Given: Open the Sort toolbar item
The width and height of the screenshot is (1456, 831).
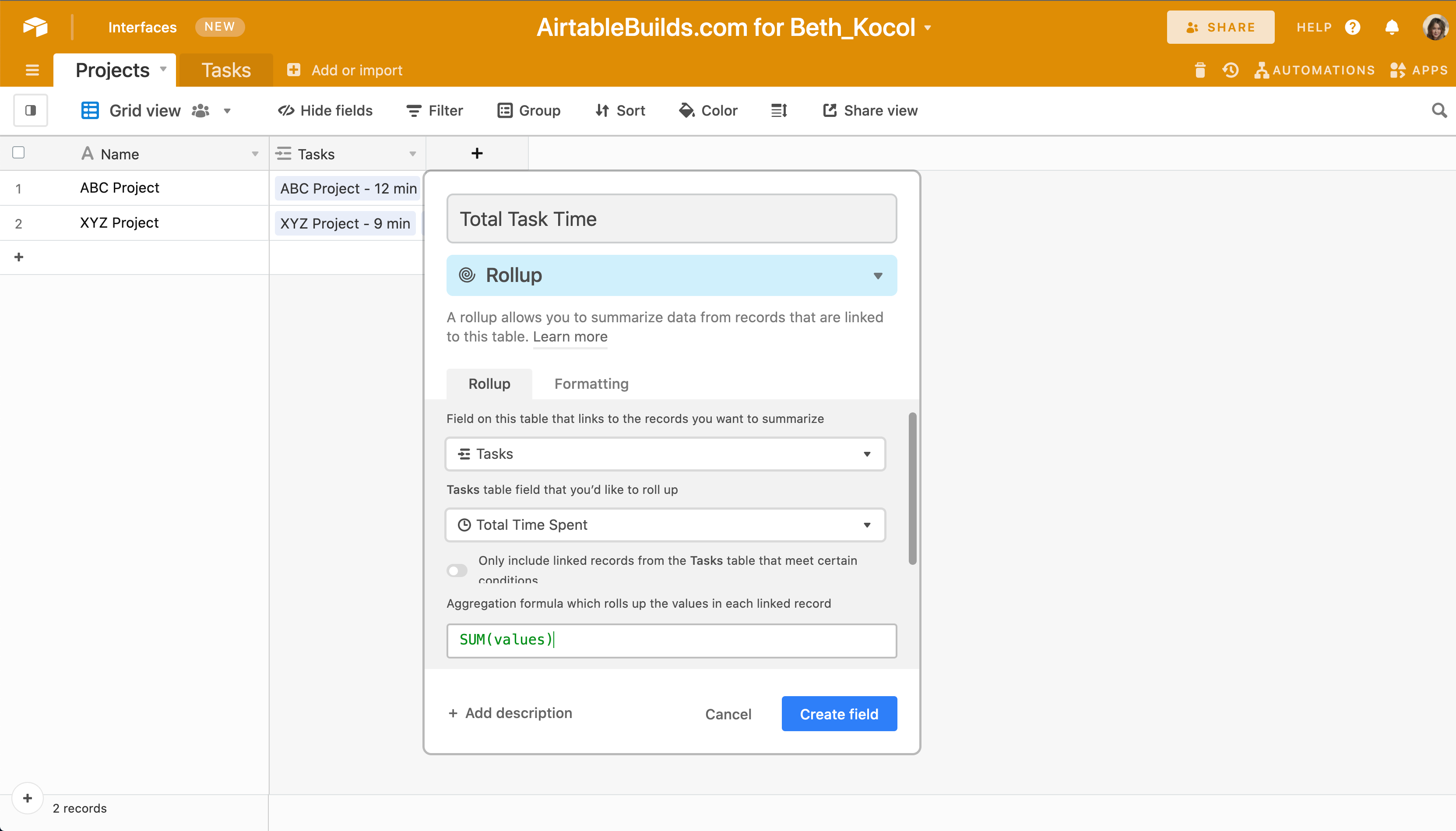Looking at the screenshot, I should point(620,110).
